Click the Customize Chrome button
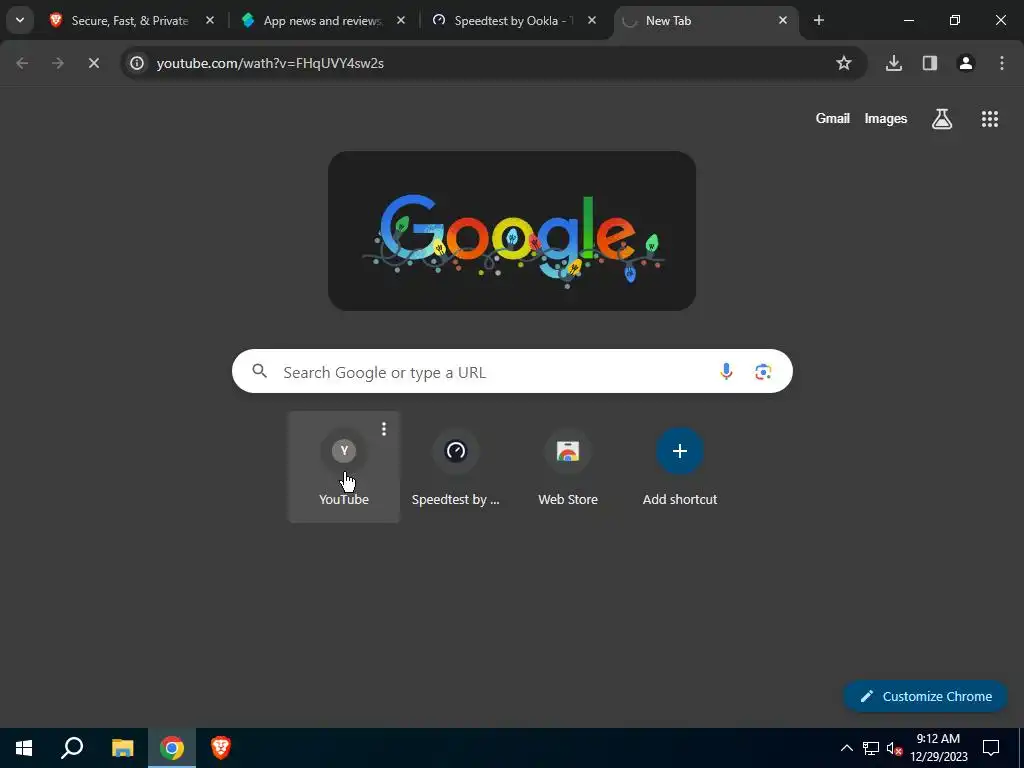The height and width of the screenshot is (768, 1024). [925, 696]
